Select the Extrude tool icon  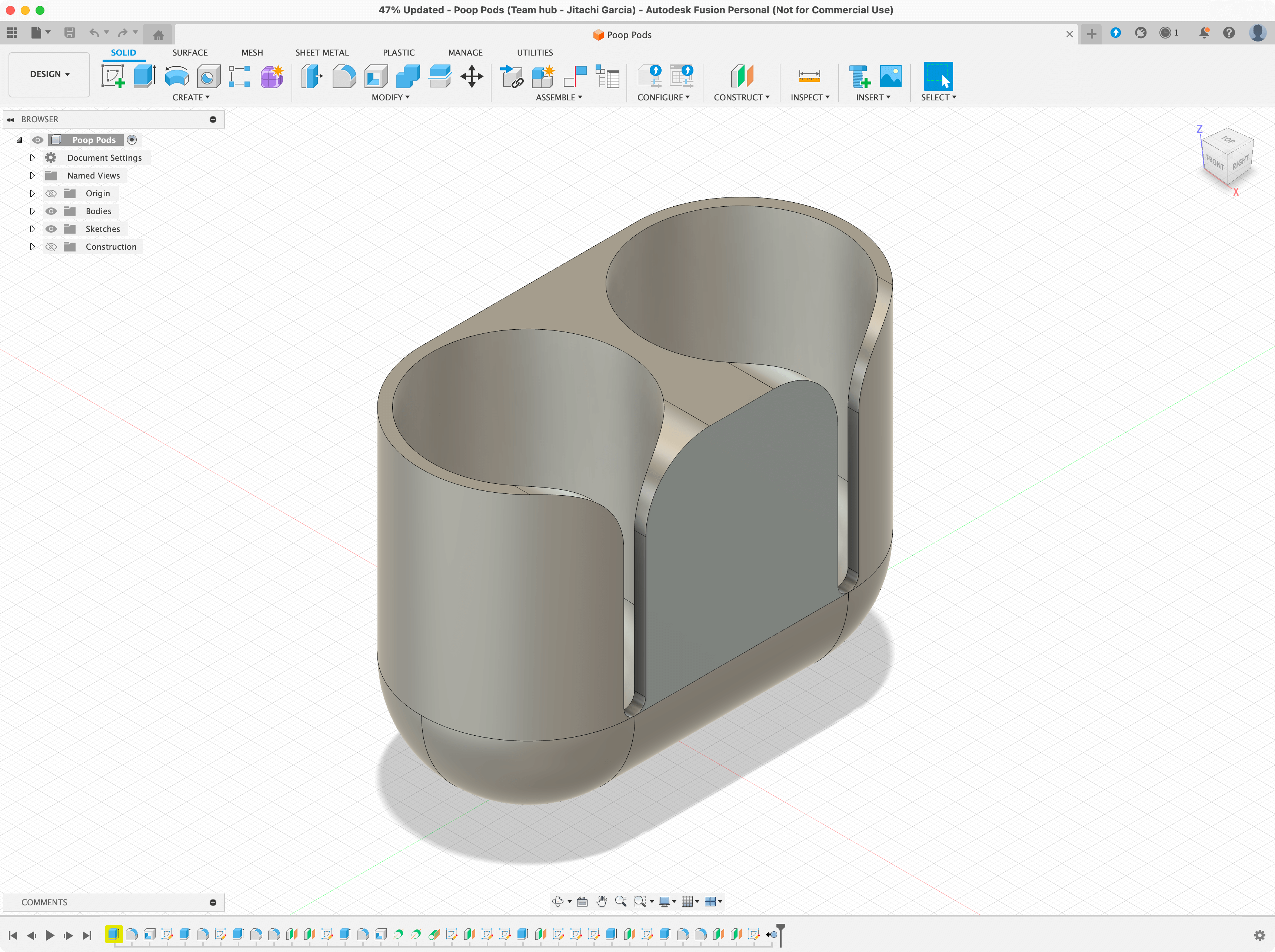144,76
